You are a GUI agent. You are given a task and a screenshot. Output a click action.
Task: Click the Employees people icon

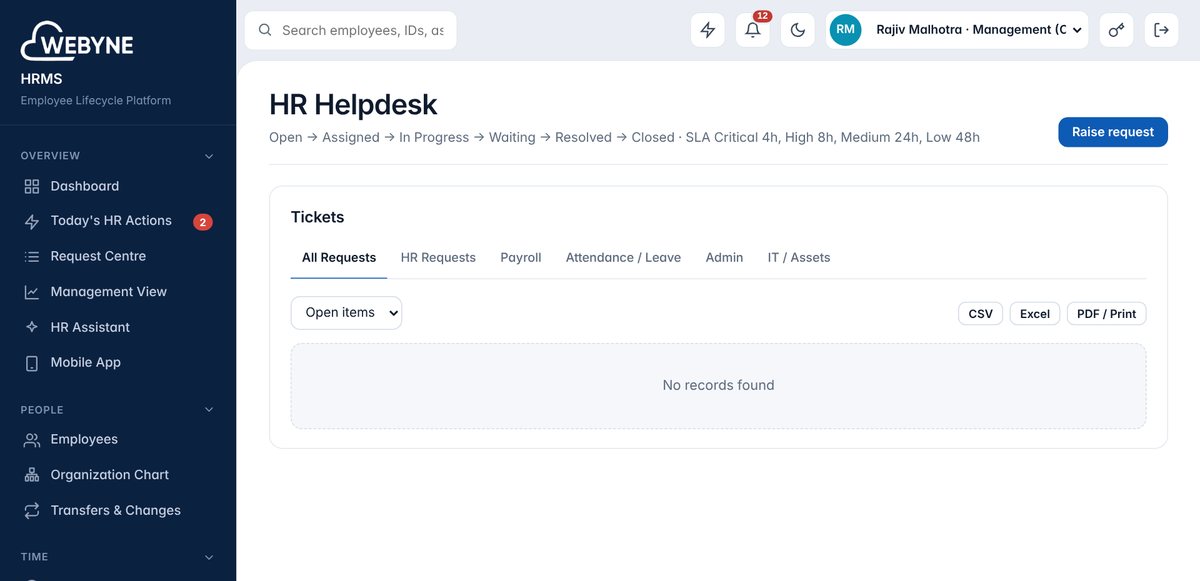pyautogui.click(x=32, y=440)
